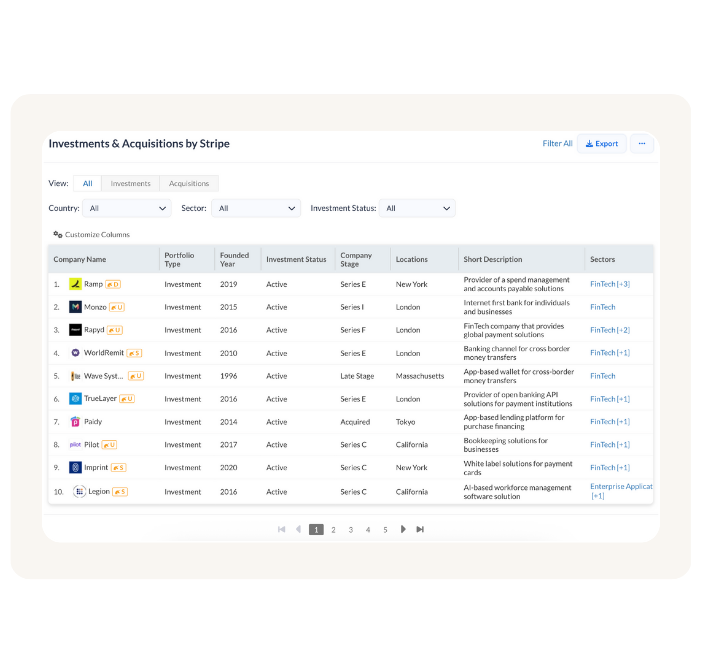This screenshot has width=702, height=665.
Task: Select the All view tab
Action: click(x=87, y=184)
